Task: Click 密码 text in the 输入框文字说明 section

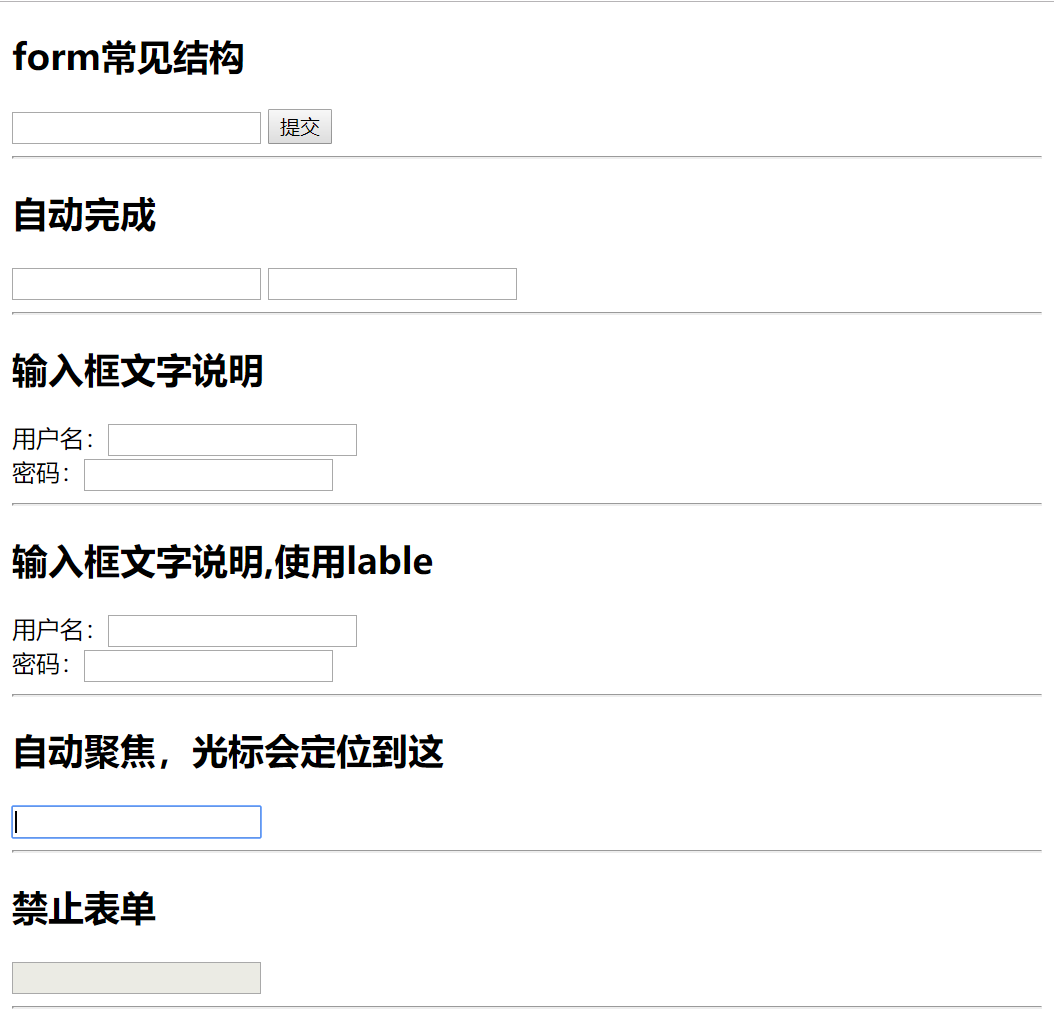Action: tap(40, 474)
